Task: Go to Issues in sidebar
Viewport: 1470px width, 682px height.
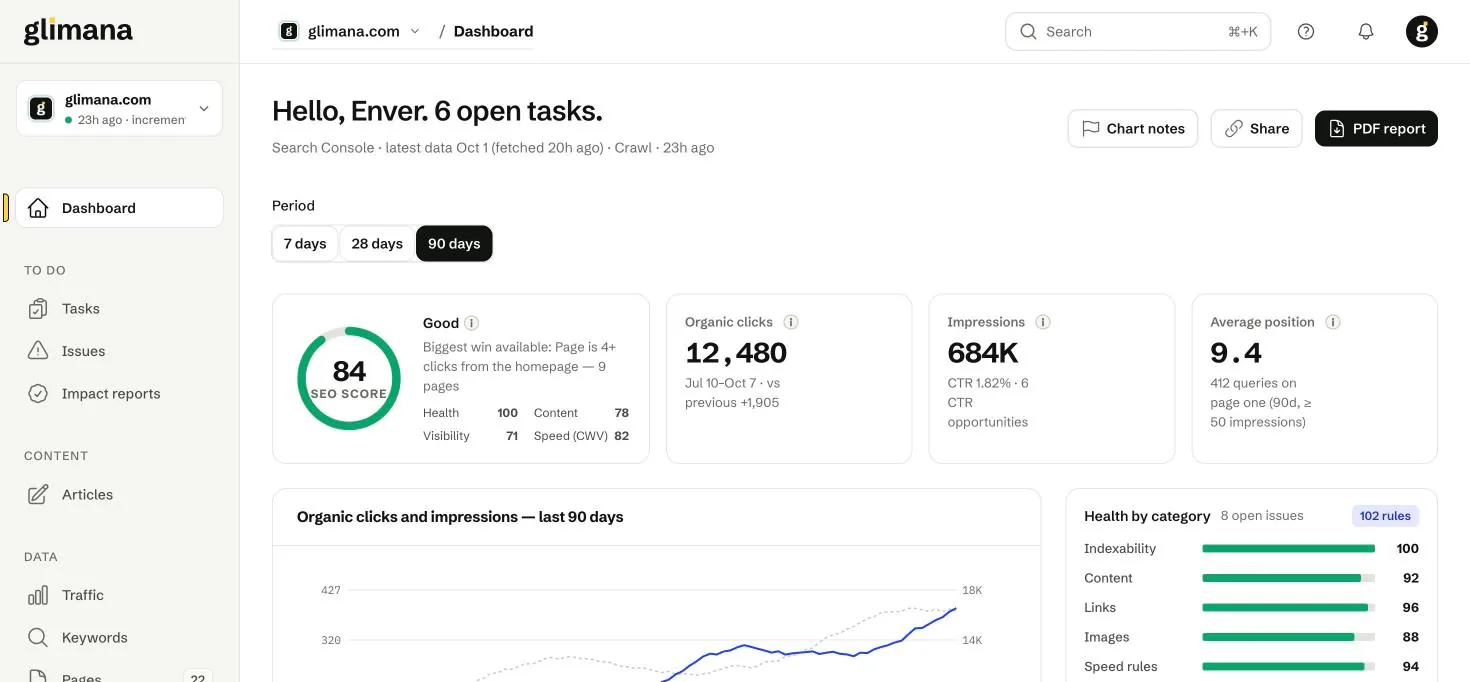Action: (x=119, y=351)
